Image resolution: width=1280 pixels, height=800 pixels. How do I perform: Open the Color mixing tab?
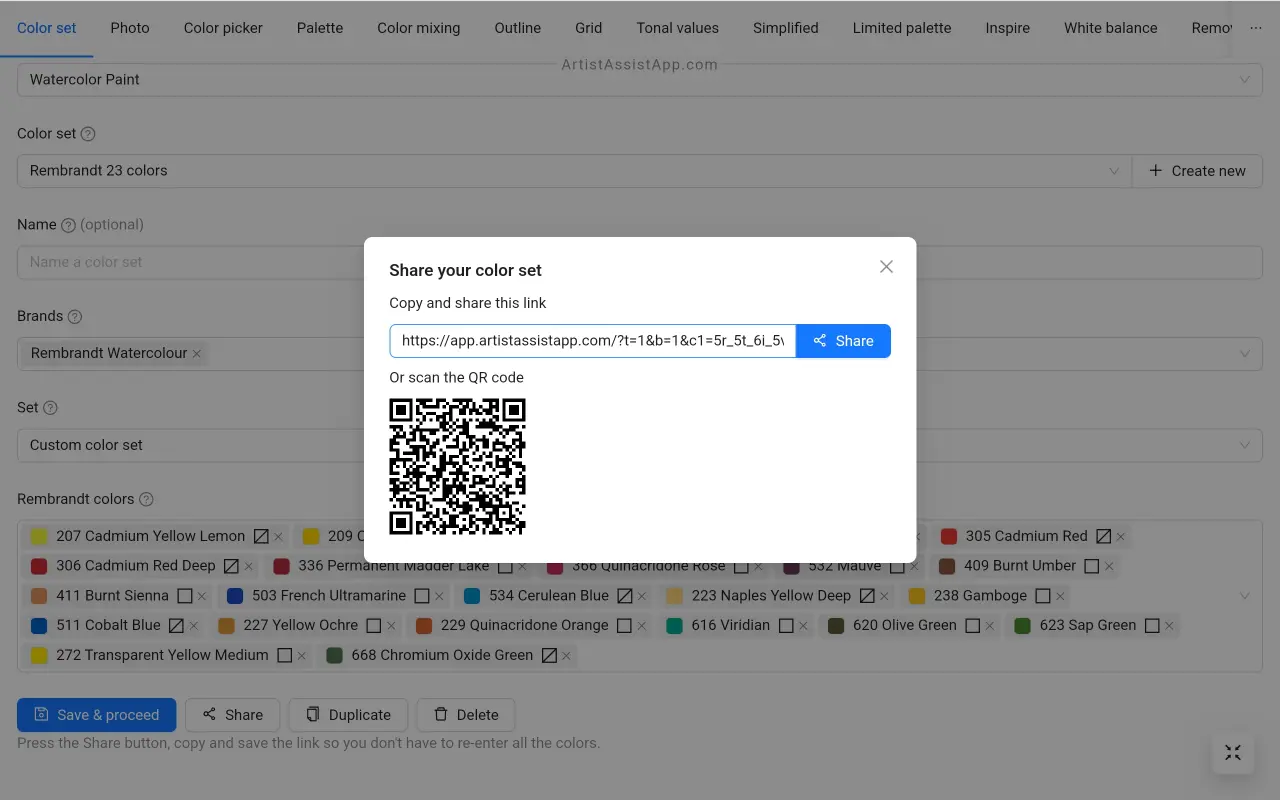(x=419, y=28)
